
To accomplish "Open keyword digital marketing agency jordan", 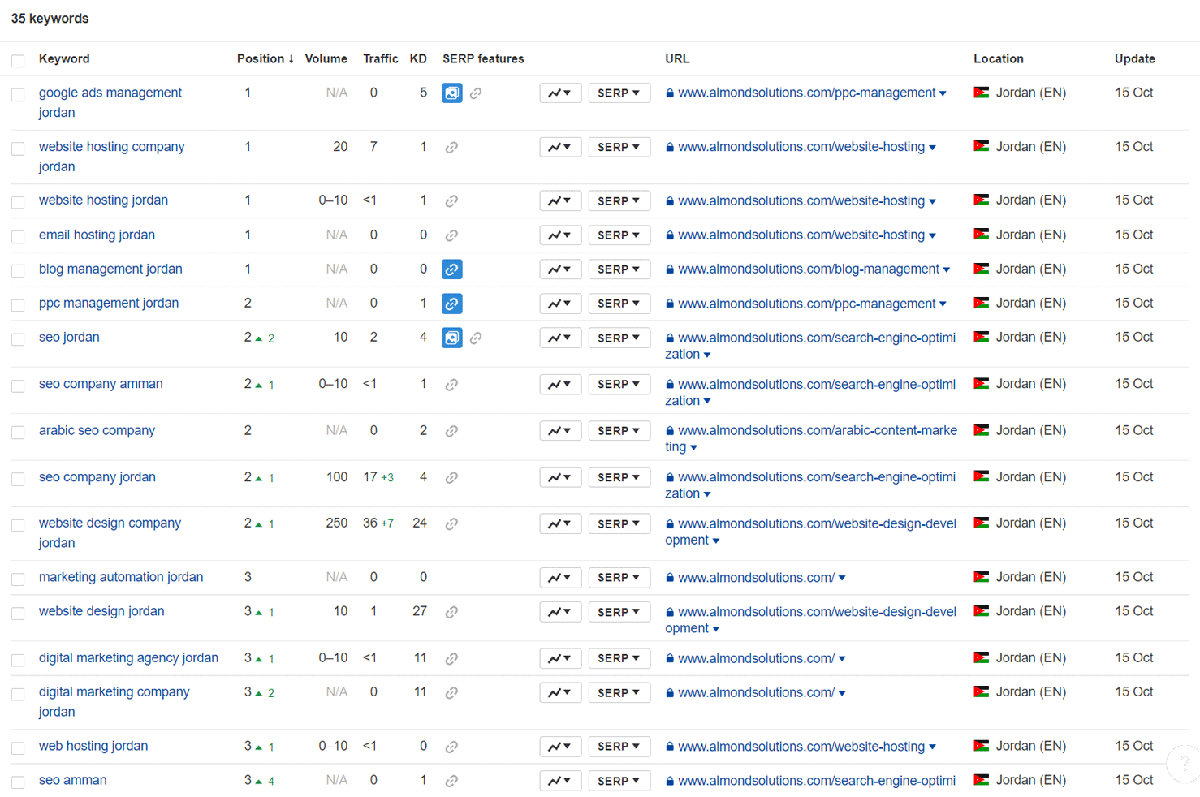I will [128, 657].
